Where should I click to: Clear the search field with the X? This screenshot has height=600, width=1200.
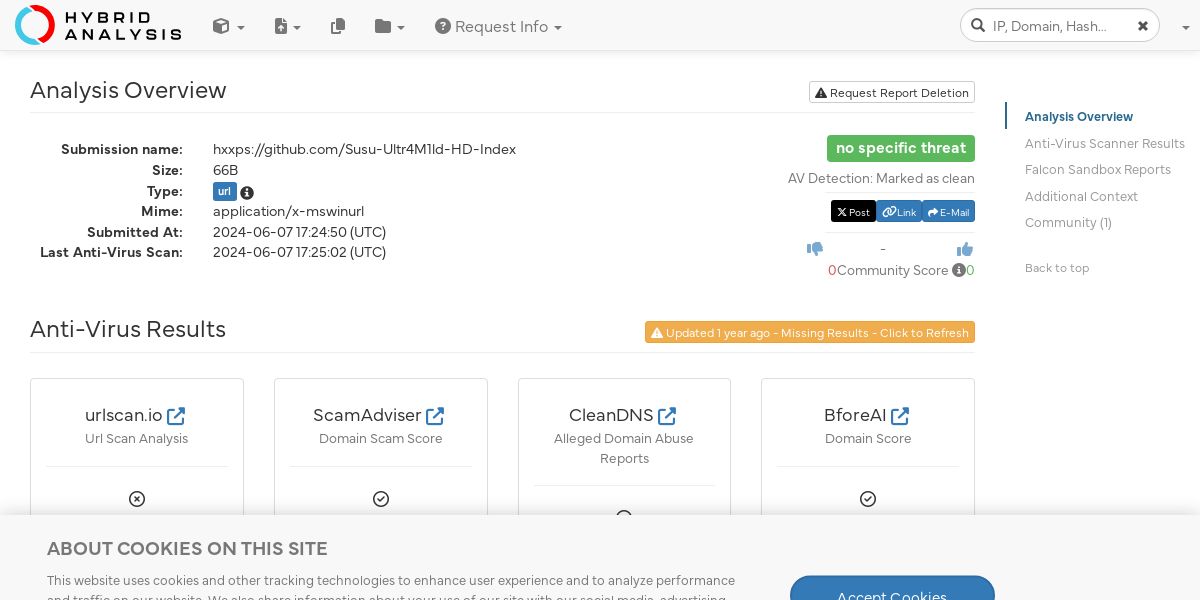1142,26
